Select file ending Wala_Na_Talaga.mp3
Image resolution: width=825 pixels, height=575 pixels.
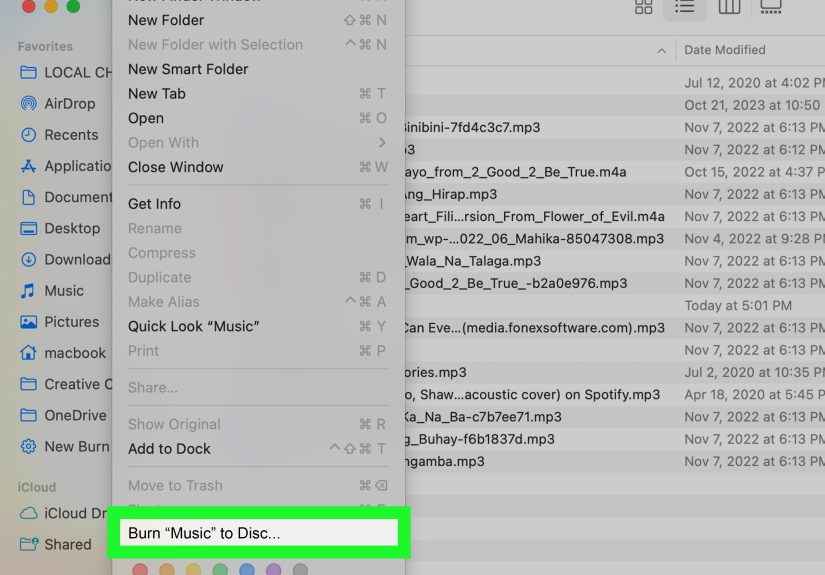(x=615, y=261)
